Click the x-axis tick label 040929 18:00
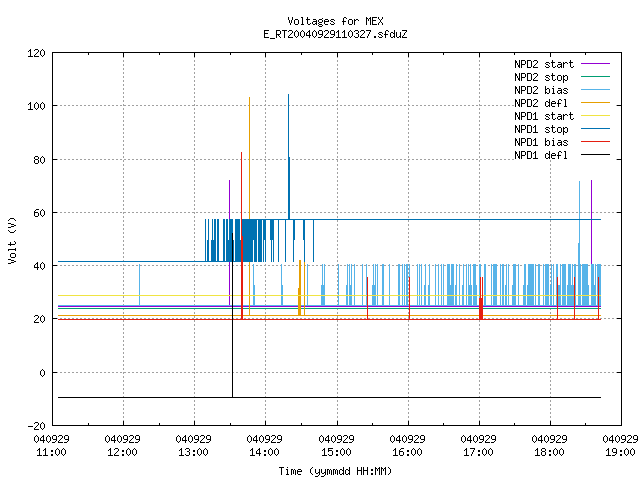 (549, 446)
